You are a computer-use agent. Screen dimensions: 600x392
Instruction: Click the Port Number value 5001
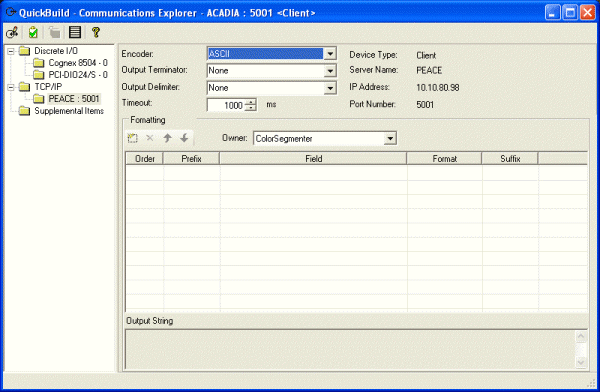point(425,105)
